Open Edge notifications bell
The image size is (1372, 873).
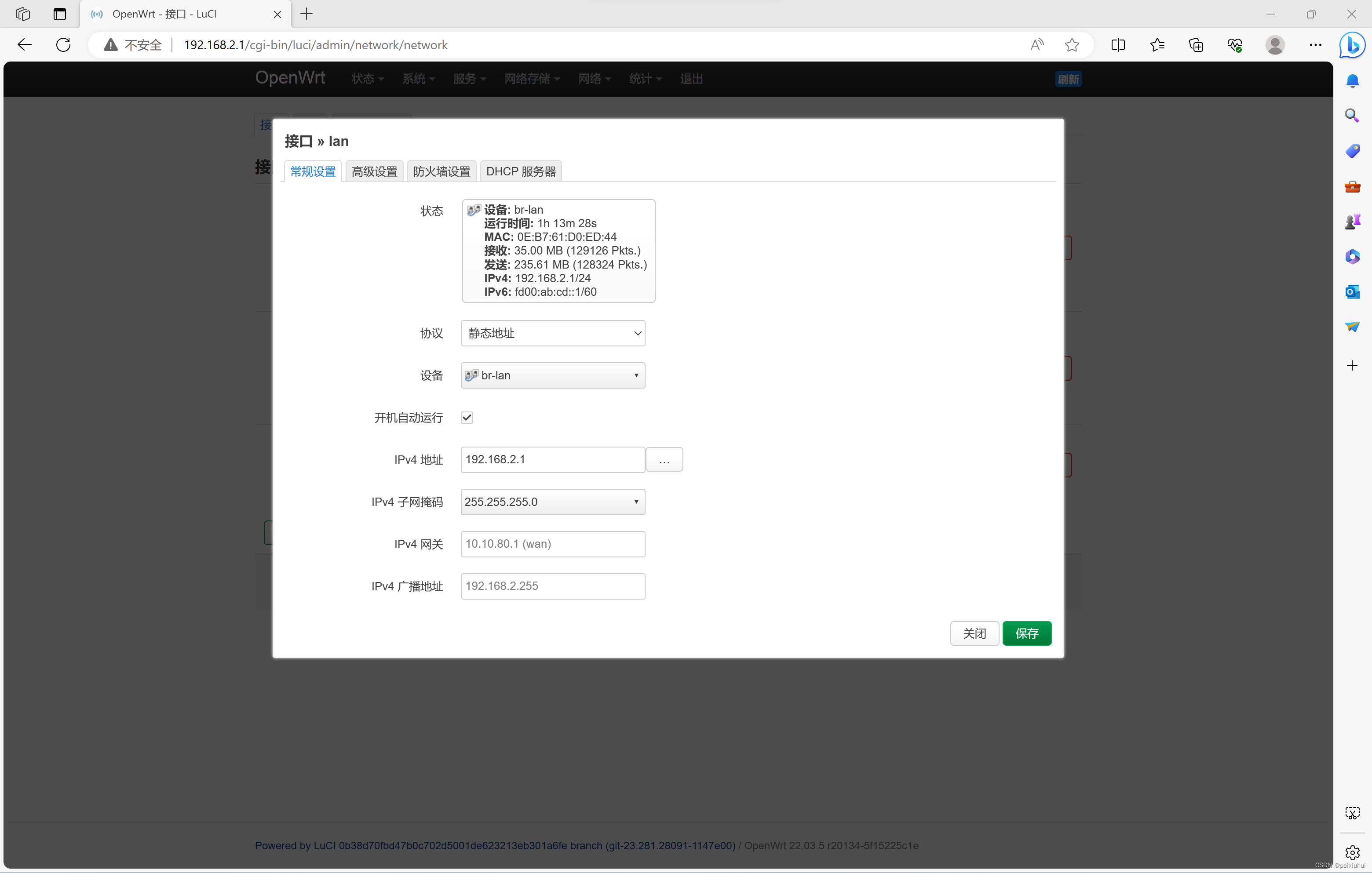(1353, 81)
